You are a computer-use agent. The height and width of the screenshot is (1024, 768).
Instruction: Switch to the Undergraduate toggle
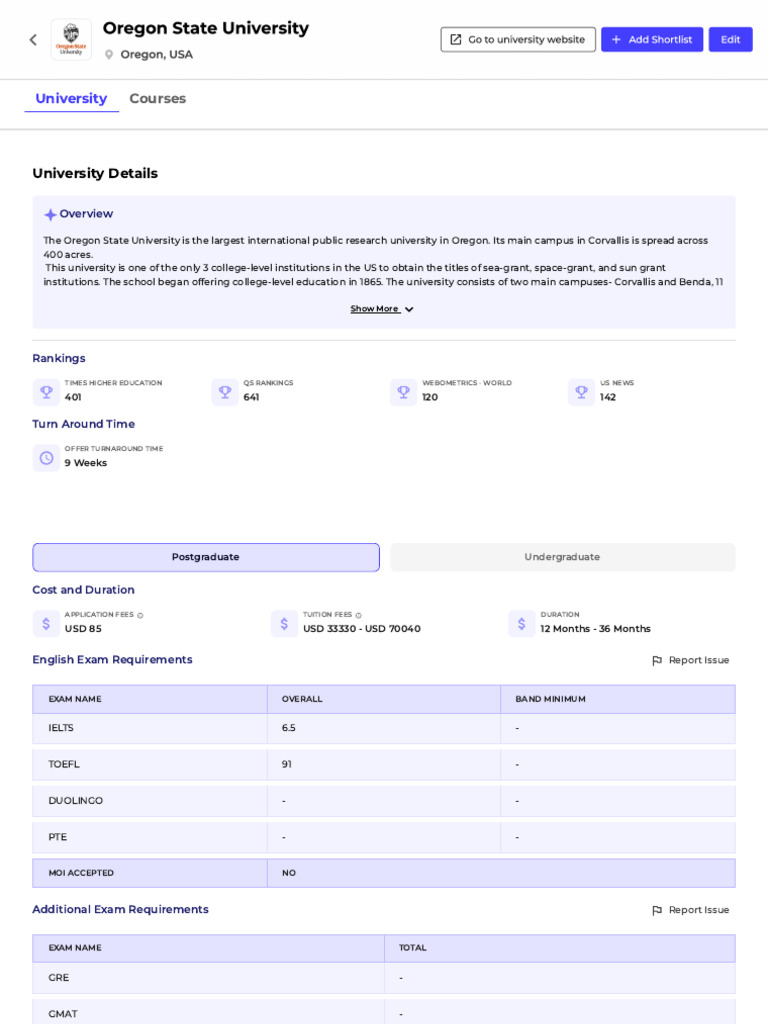[562, 557]
